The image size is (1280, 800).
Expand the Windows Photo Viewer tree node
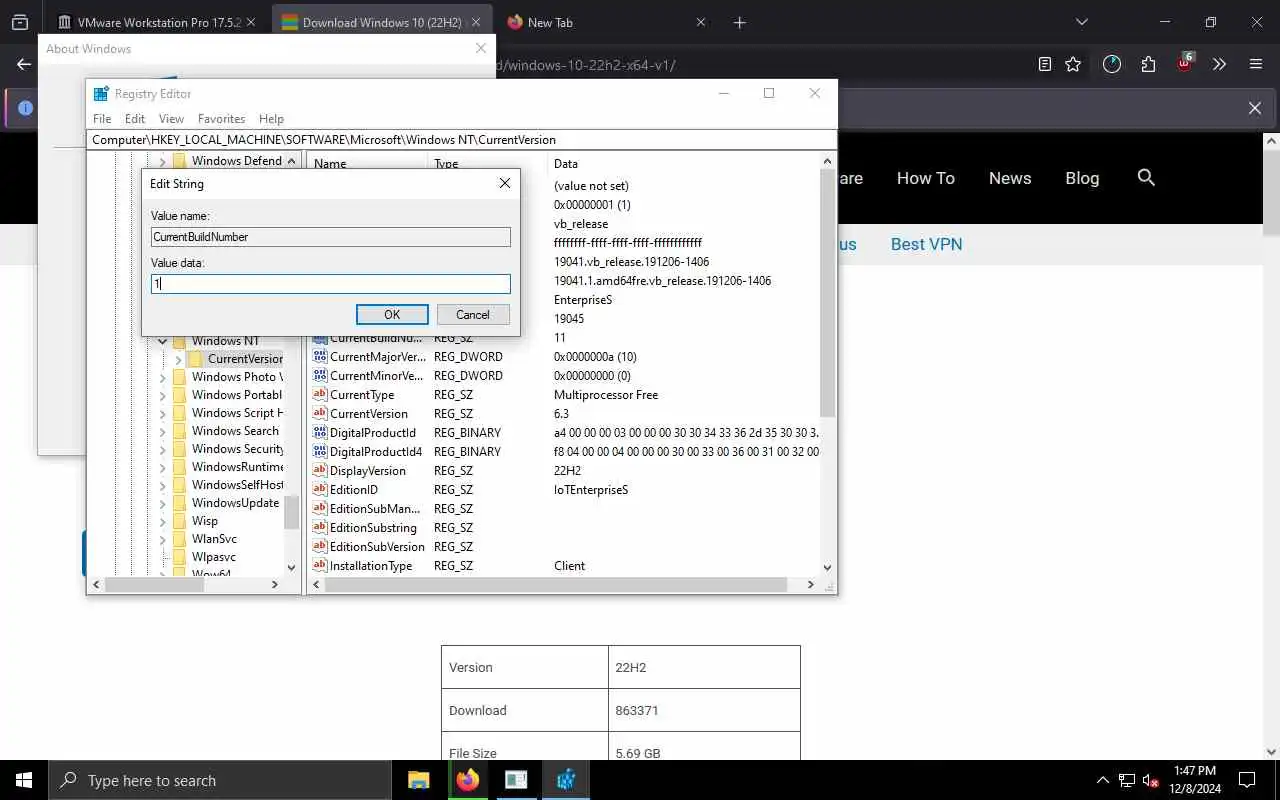[x=162, y=377]
